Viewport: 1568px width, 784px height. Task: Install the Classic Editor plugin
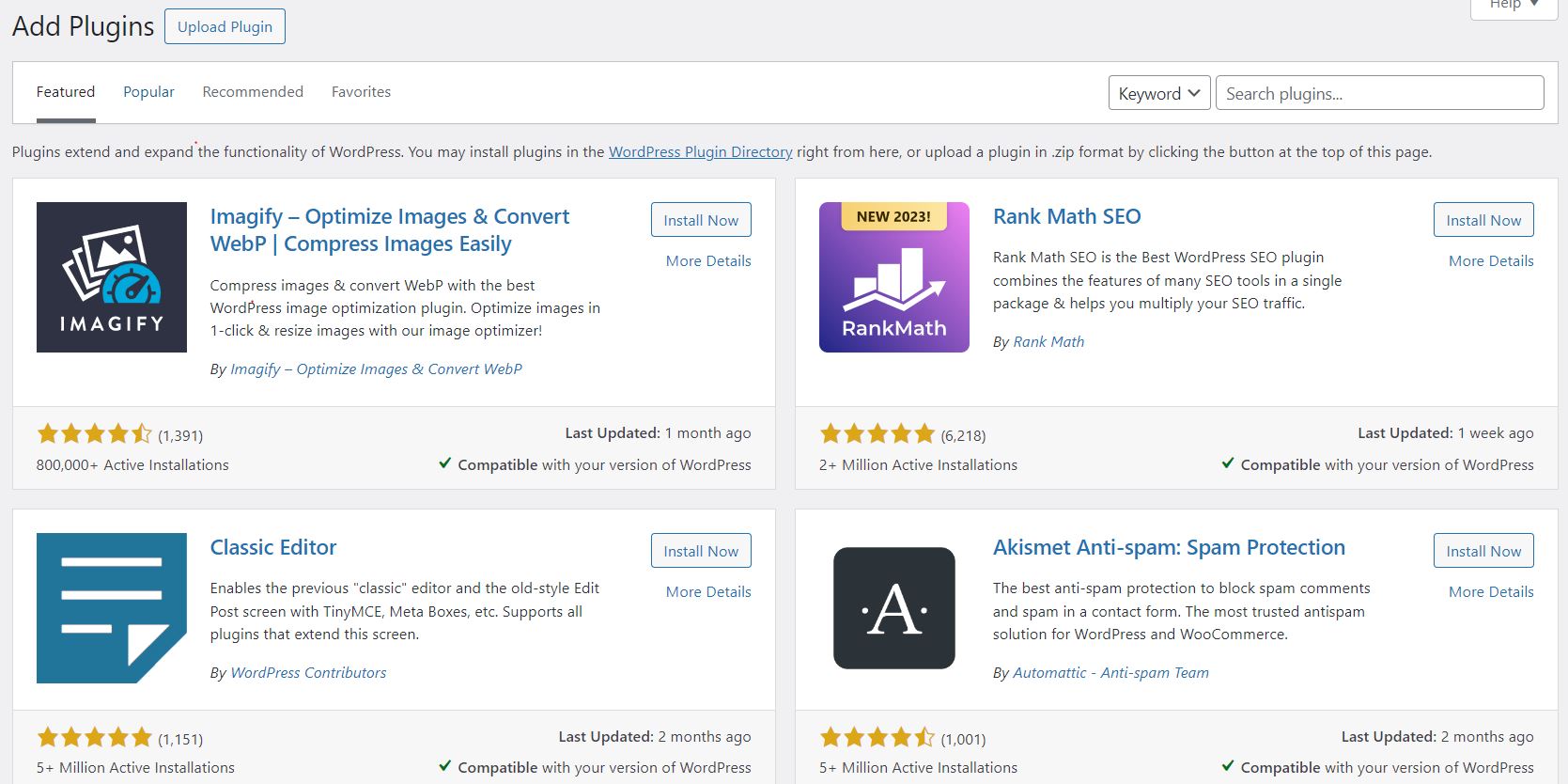coord(701,551)
